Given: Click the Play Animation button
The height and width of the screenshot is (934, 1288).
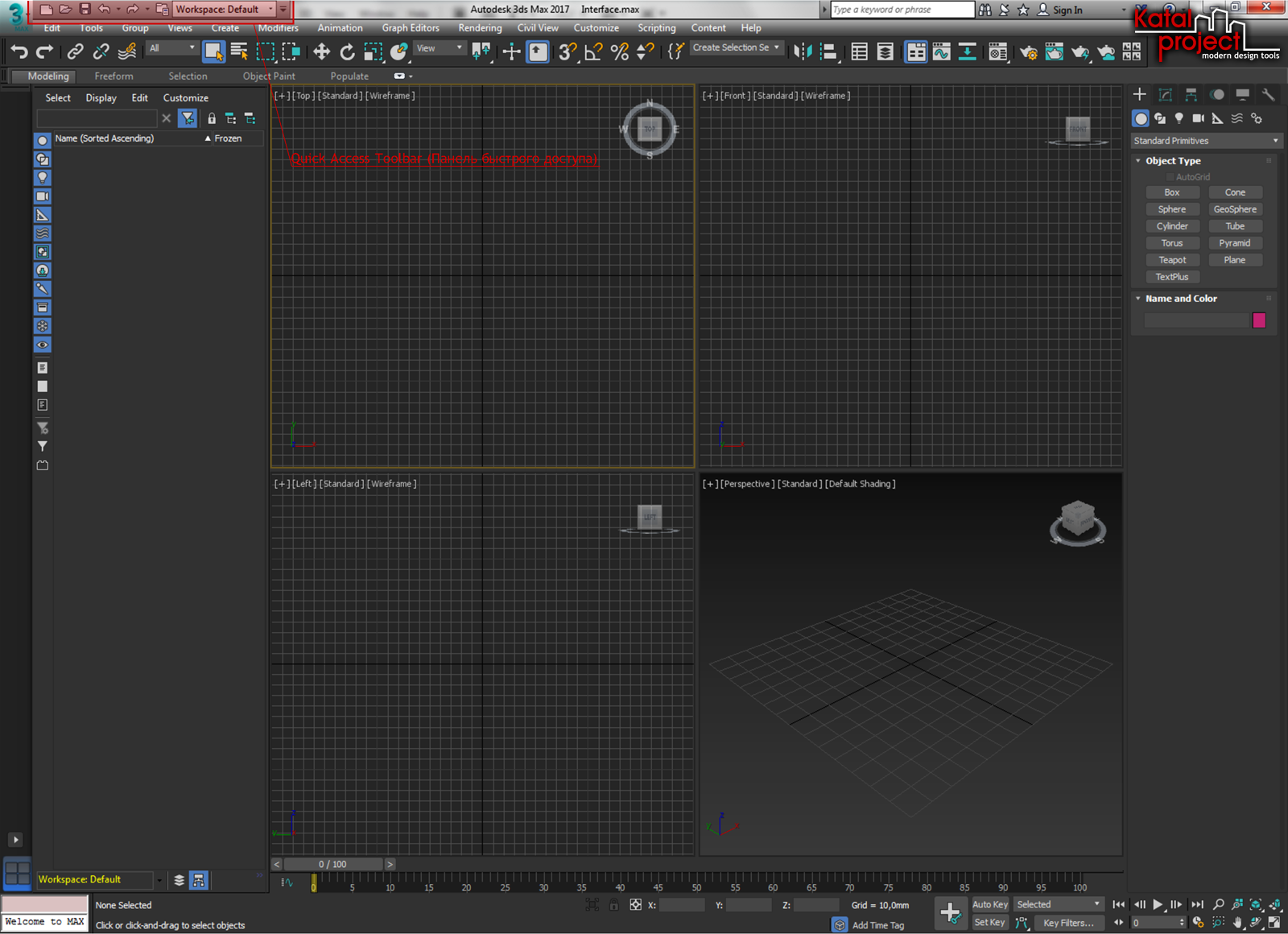Looking at the screenshot, I should point(1158,904).
